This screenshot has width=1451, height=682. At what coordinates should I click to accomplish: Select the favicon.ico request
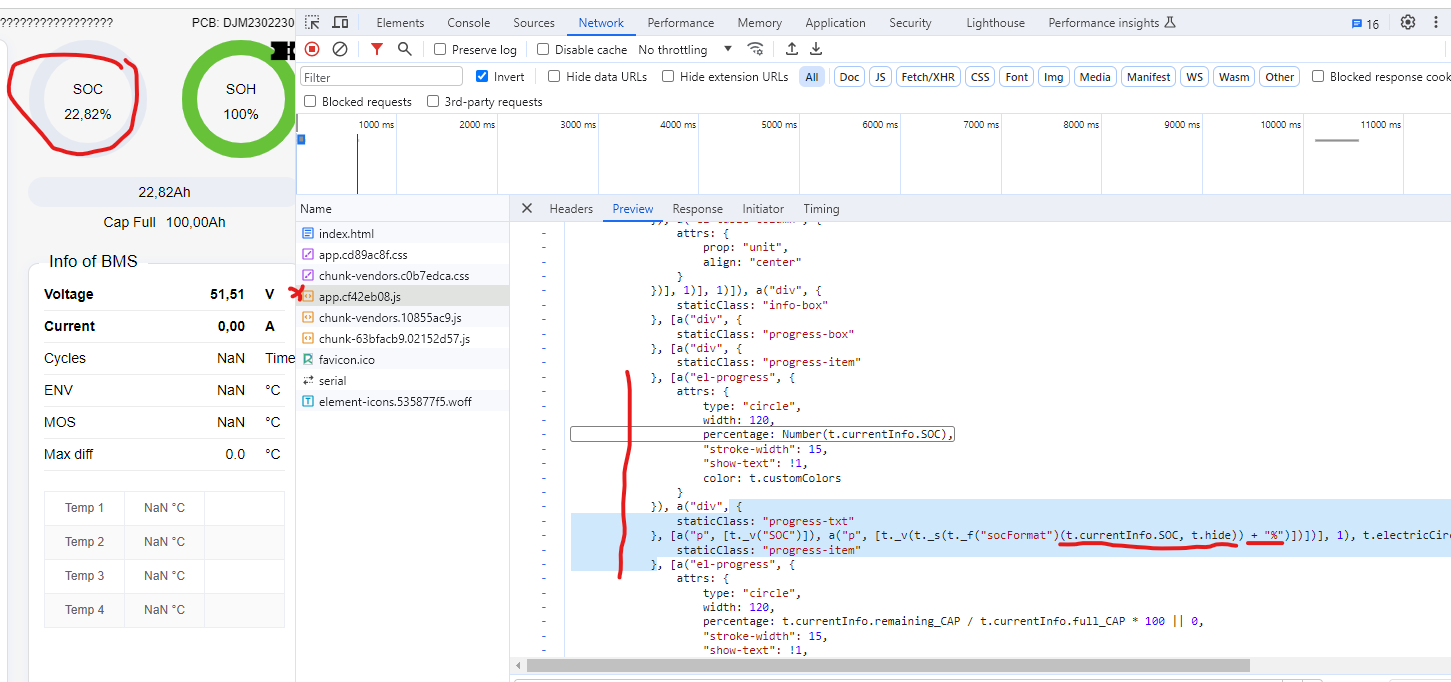(403, 359)
